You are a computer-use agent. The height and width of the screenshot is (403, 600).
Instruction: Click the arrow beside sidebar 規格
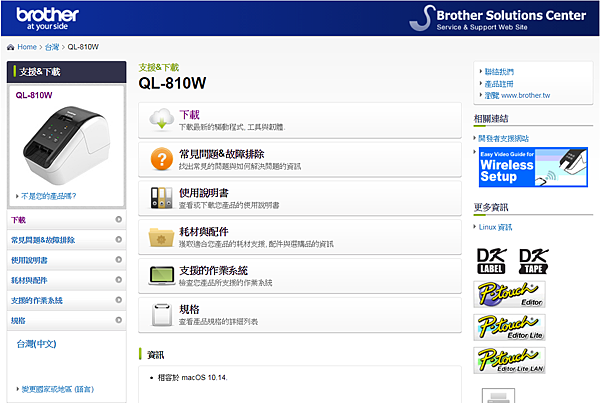pos(119,320)
